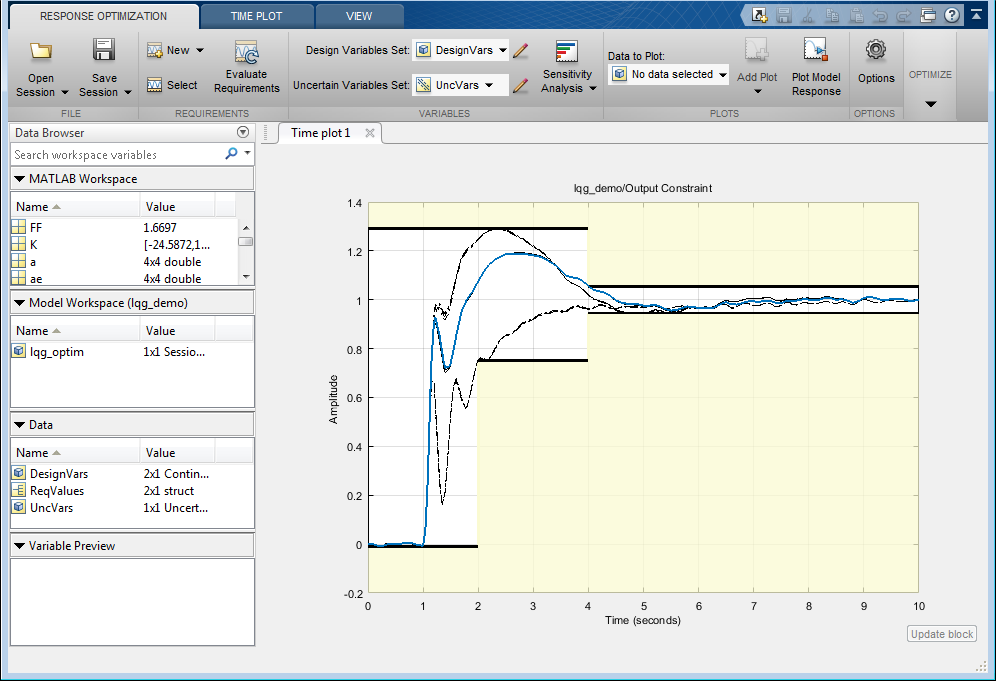Edit Uncertain Variables with pencil icon
This screenshot has width=996, height=681.
(x=520, y=86)
